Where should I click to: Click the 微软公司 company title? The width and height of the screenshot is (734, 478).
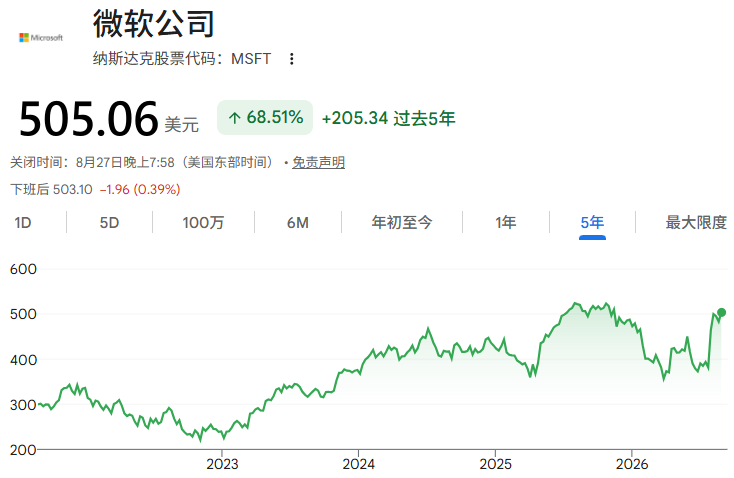coord(154,23)
